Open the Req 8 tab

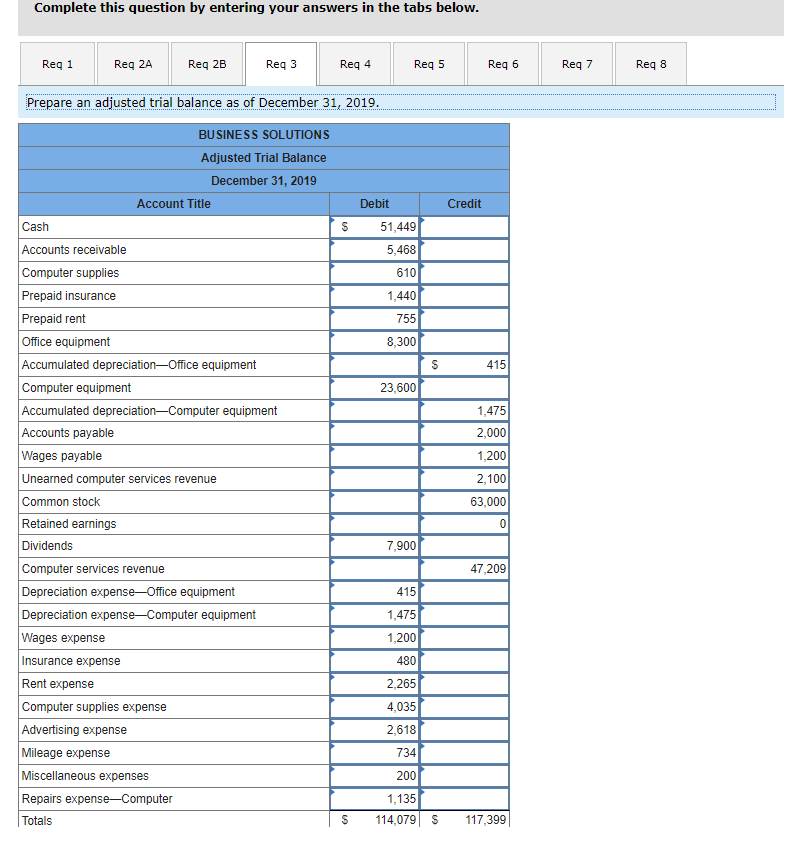click(x=650, y=63)
